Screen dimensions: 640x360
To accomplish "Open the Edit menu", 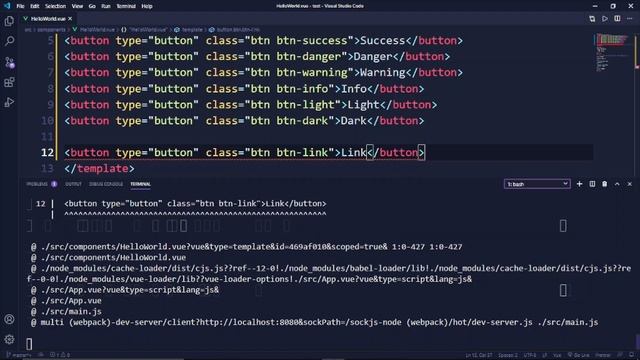I will pyautogui.click(x=35, y=6).
